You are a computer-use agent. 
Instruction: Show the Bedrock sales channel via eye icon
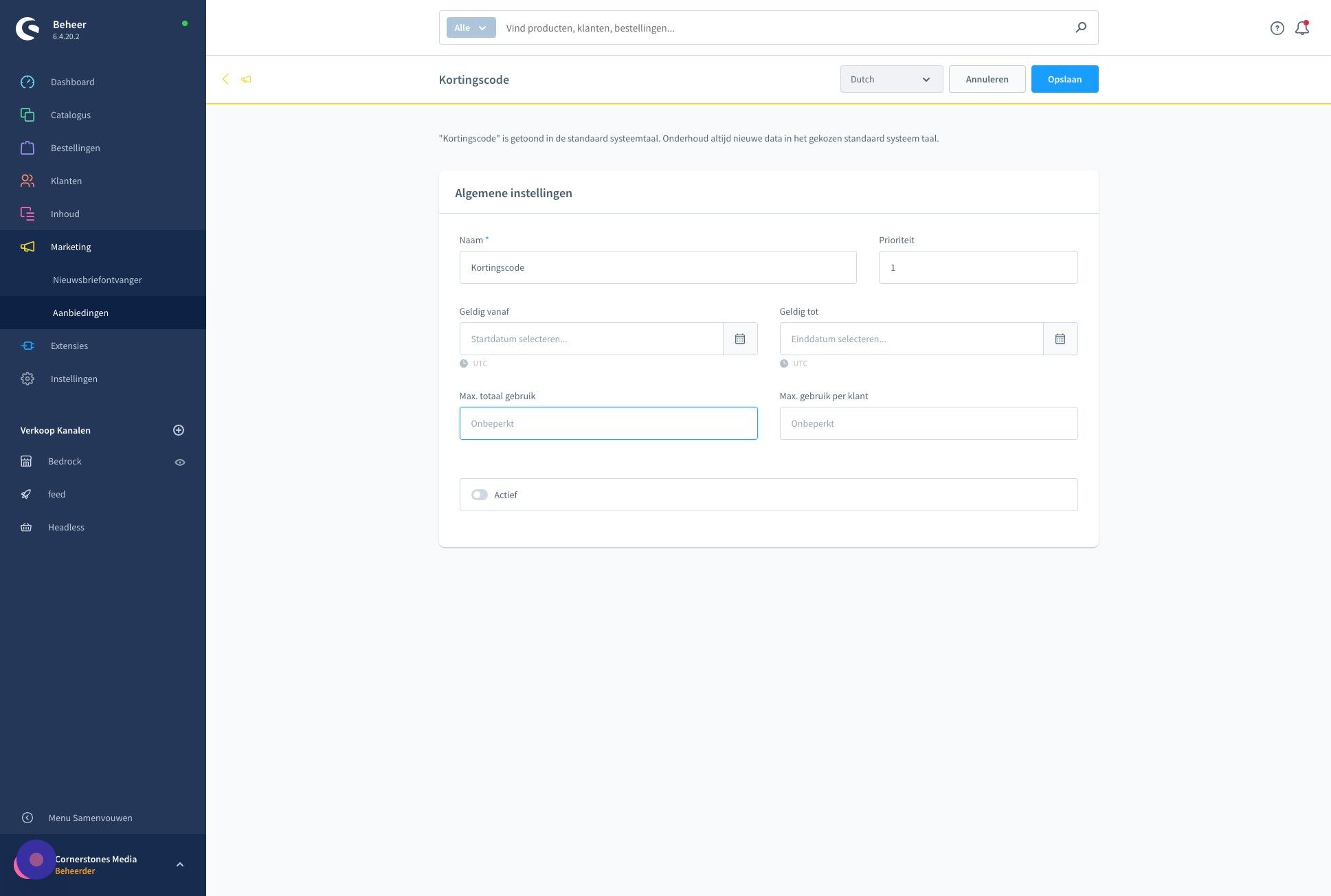pos(180,462)
